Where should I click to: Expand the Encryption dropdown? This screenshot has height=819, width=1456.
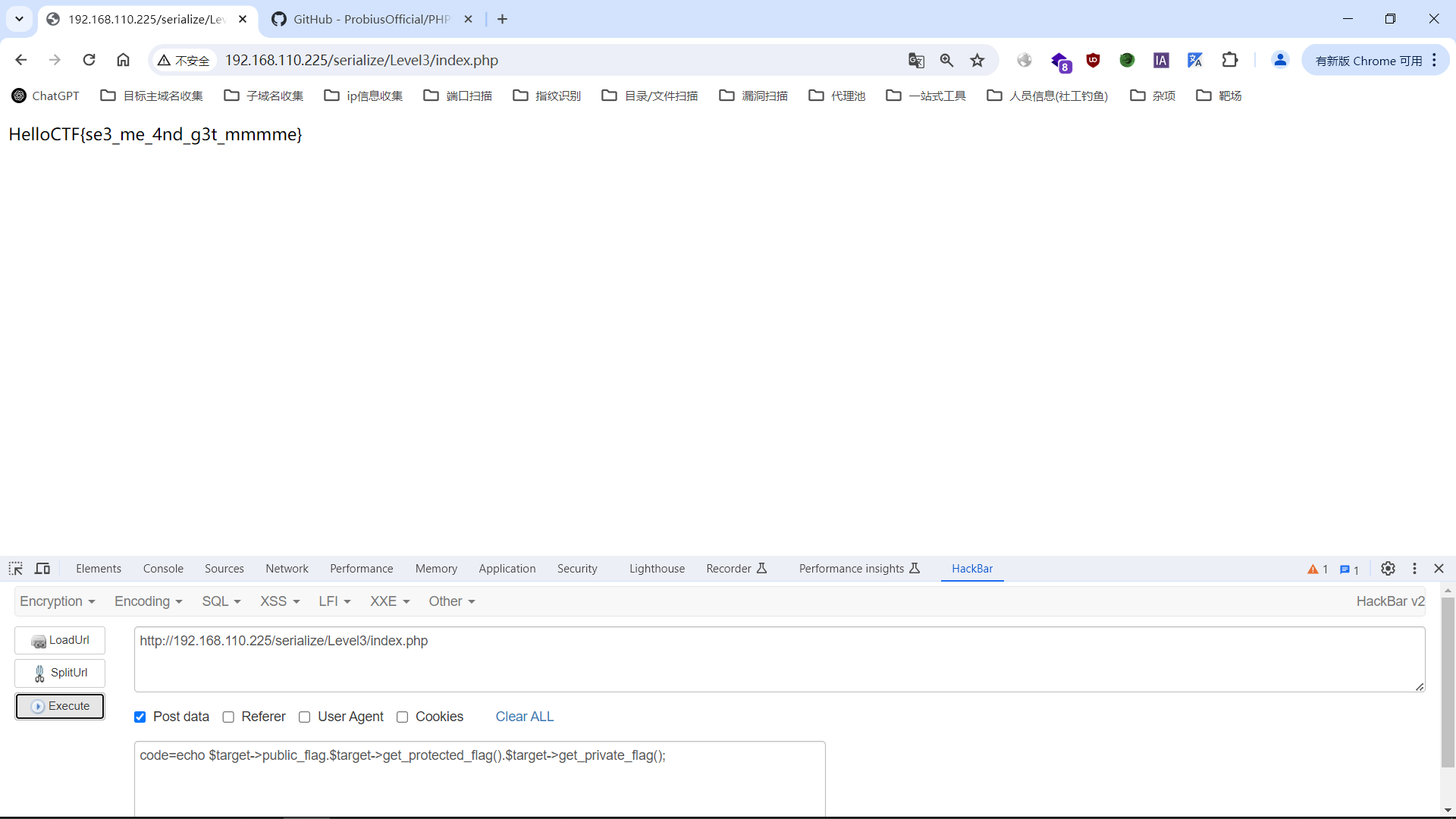click(x=58, y=601)
